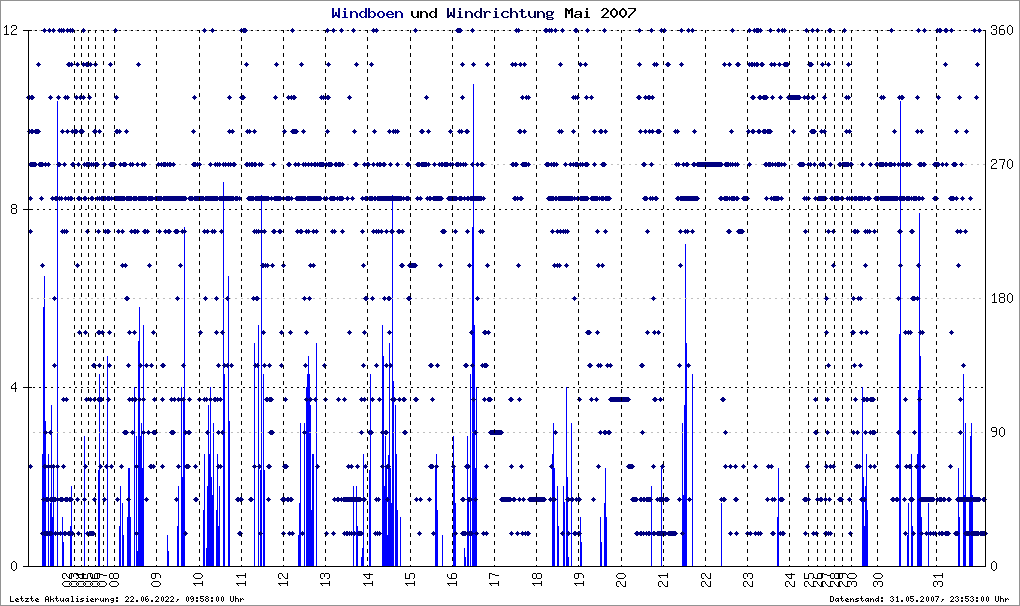The height and width of the screenshot is (606, 1020).
Task: Click the right axis value 90
Action: [998, 432]
